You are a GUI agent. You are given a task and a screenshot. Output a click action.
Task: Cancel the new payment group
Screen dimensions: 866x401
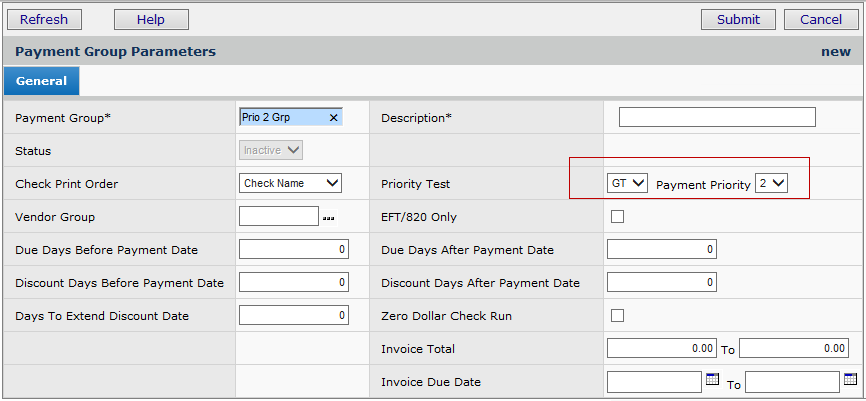coord(820,19)
